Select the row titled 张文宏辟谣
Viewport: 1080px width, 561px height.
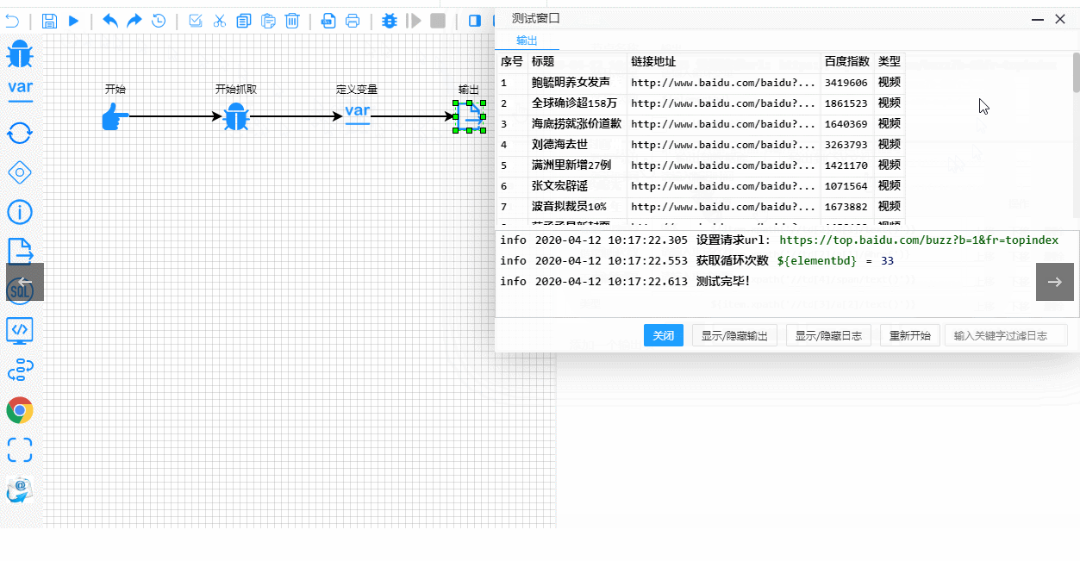pos(701,186)
